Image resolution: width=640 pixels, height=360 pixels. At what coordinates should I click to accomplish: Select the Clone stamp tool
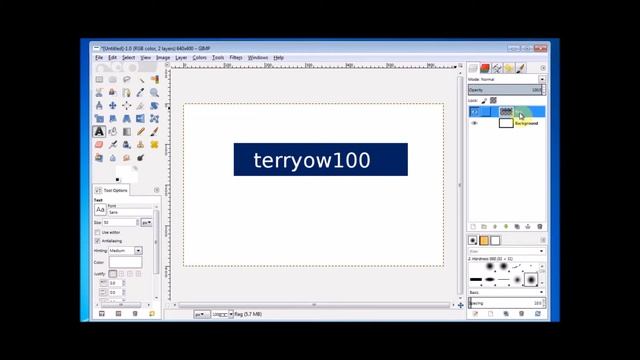(x=140, y=145)
